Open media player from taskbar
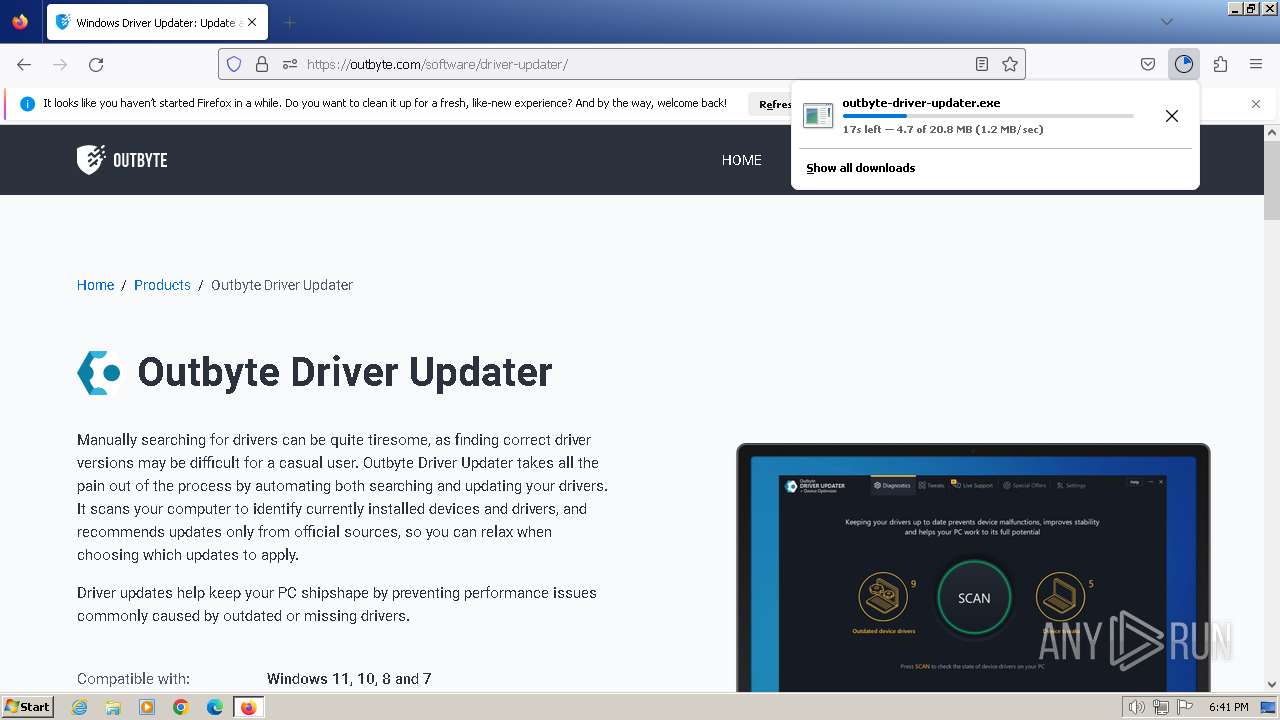The height and width of the screenshot is (720, 1280). point(147,707)
